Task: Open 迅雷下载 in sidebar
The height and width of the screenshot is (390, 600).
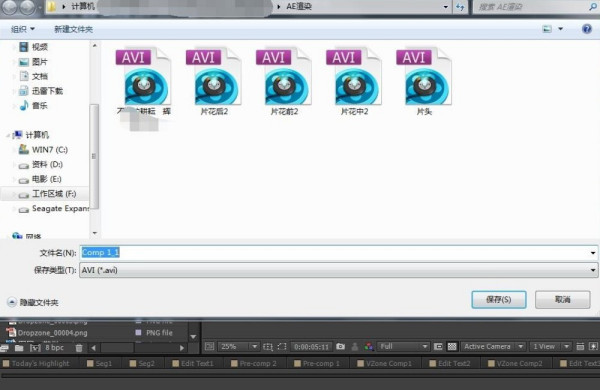Action: (41, 91)
